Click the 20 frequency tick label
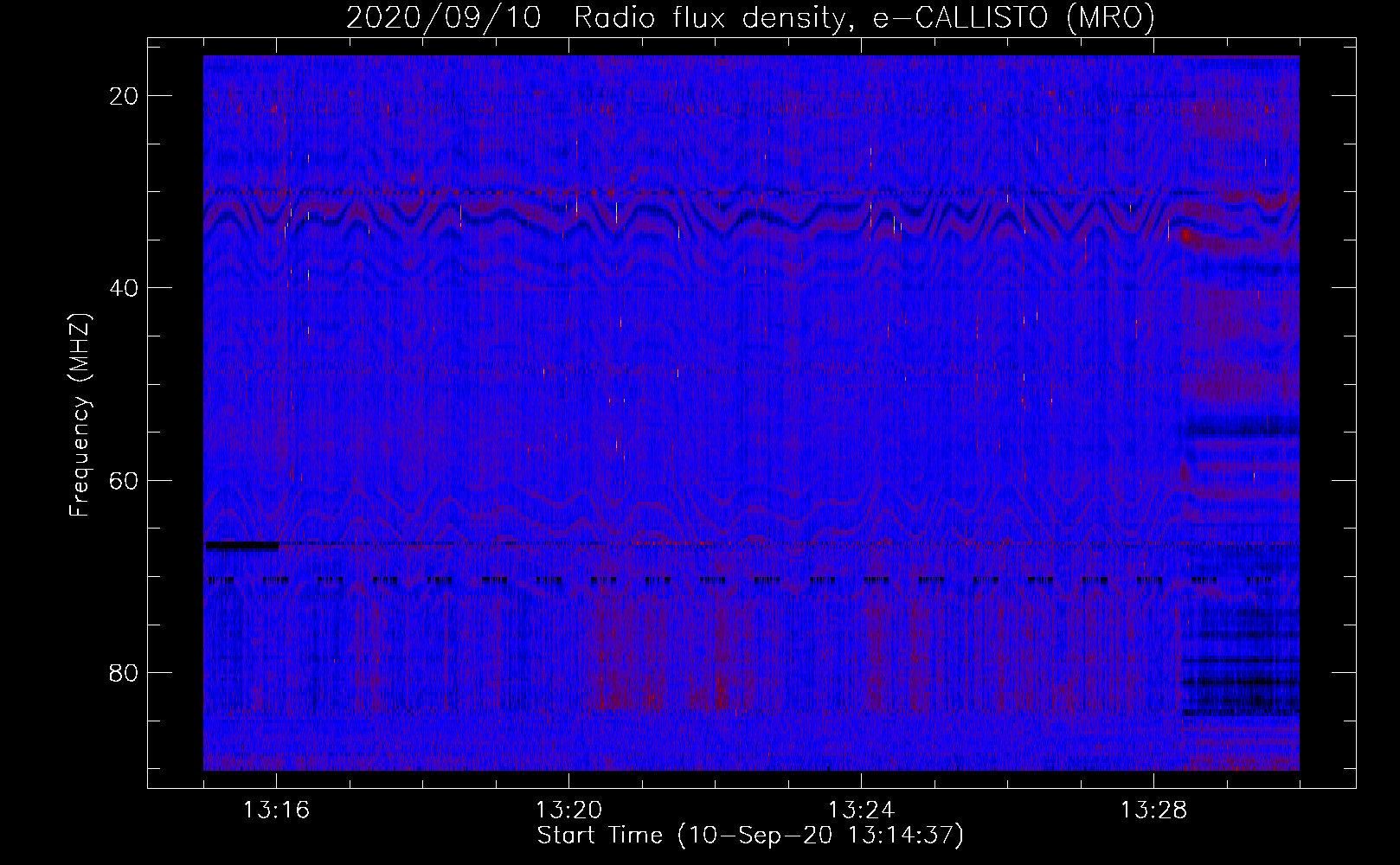This screenshot has width=1400, height=865. pyautogui.click(x=124, y=96)
